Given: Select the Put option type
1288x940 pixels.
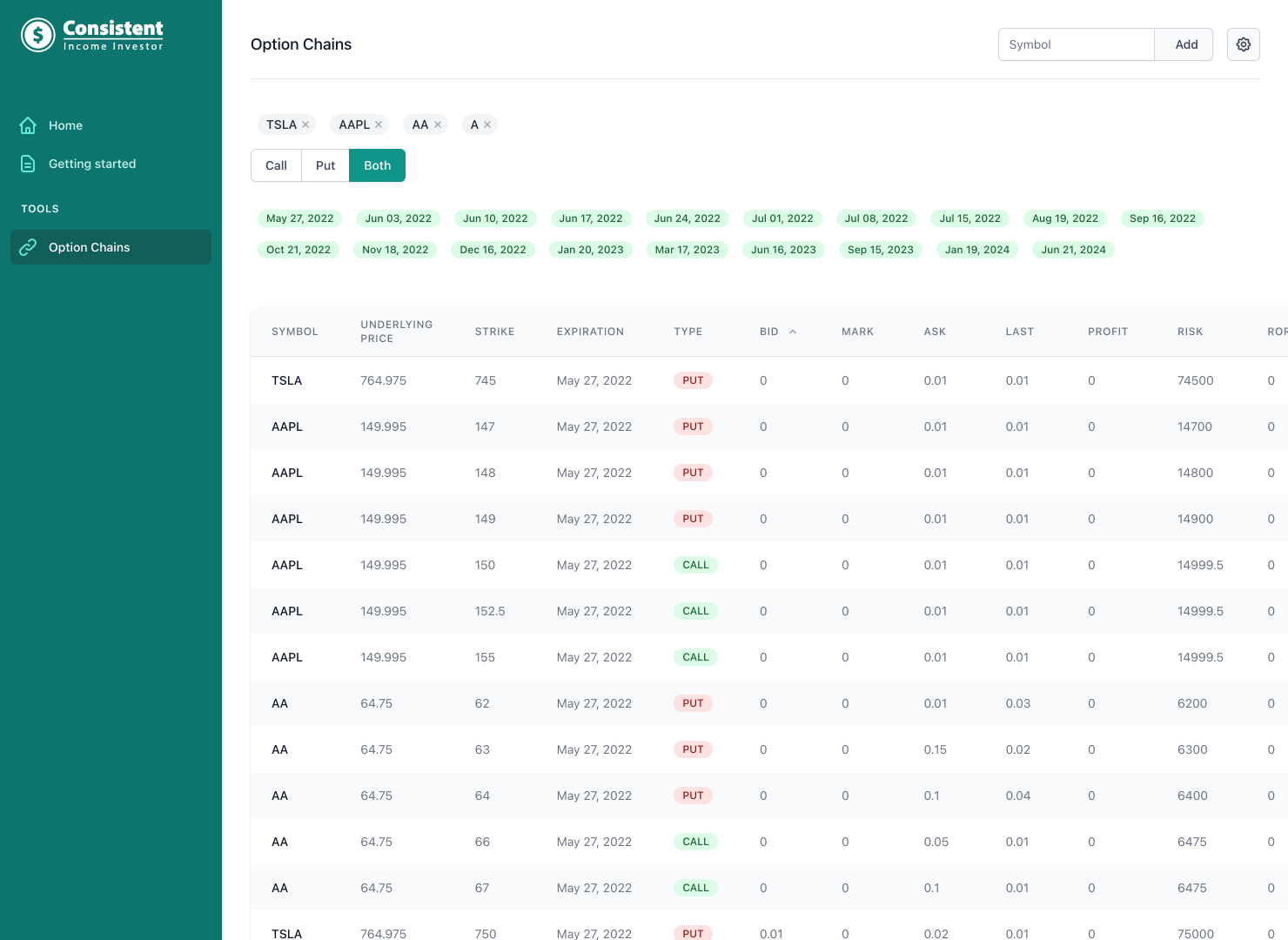Looking at the screenshot, I should coord(325,165).
